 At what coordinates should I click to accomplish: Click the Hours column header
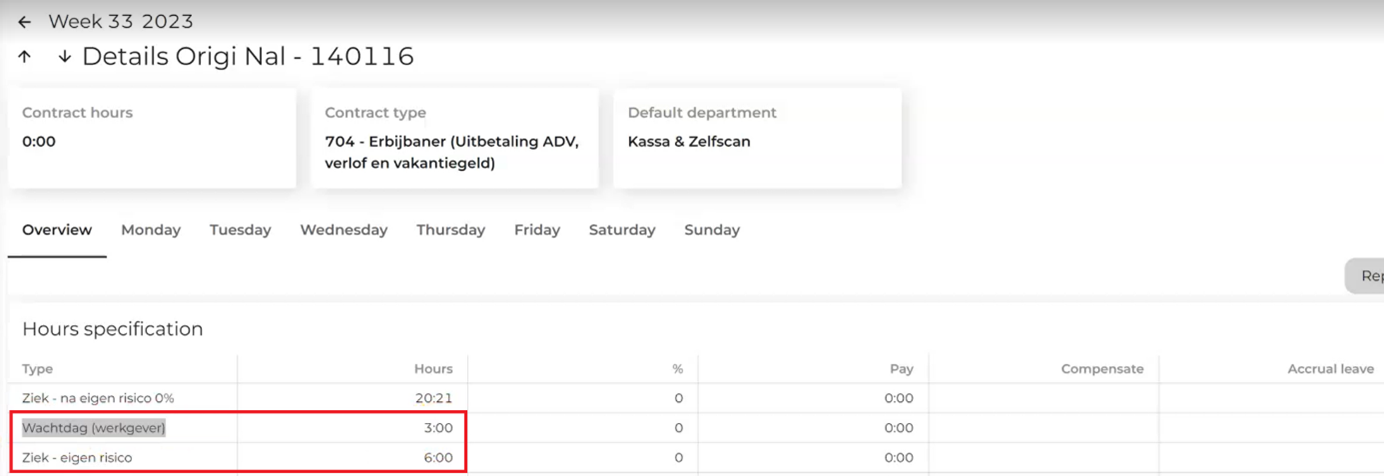pos(434,369)
